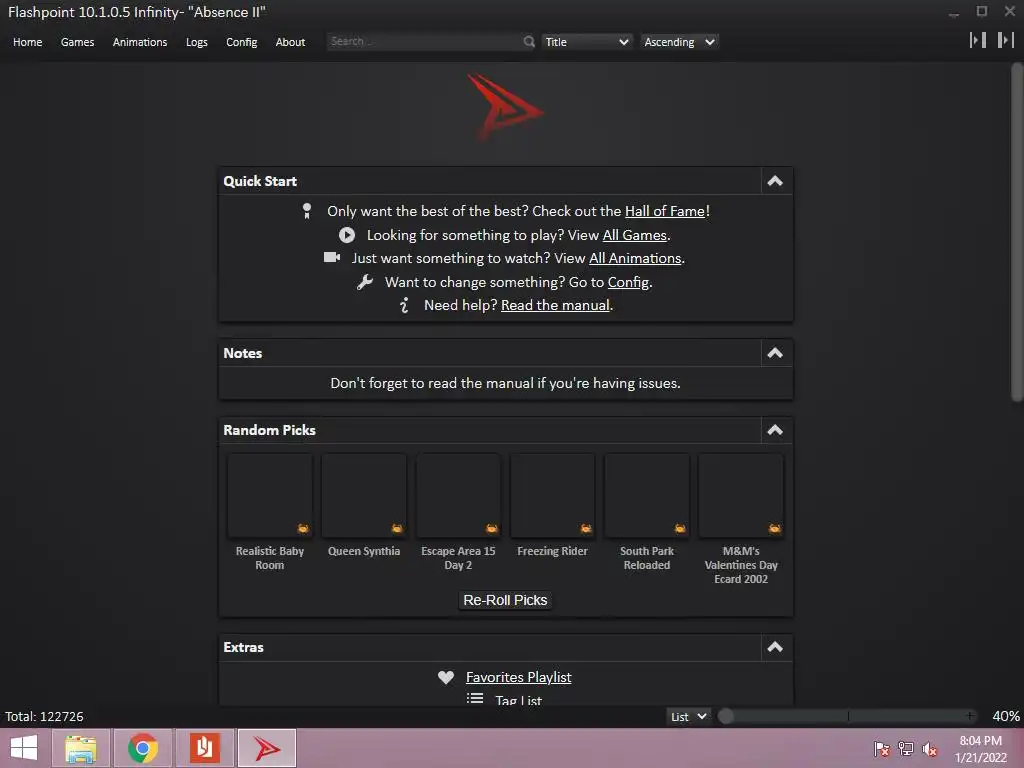The height and width of the screenshot is (768, 1024).
Task: Launch Chrome from taskbar
Action: (143, 748)
